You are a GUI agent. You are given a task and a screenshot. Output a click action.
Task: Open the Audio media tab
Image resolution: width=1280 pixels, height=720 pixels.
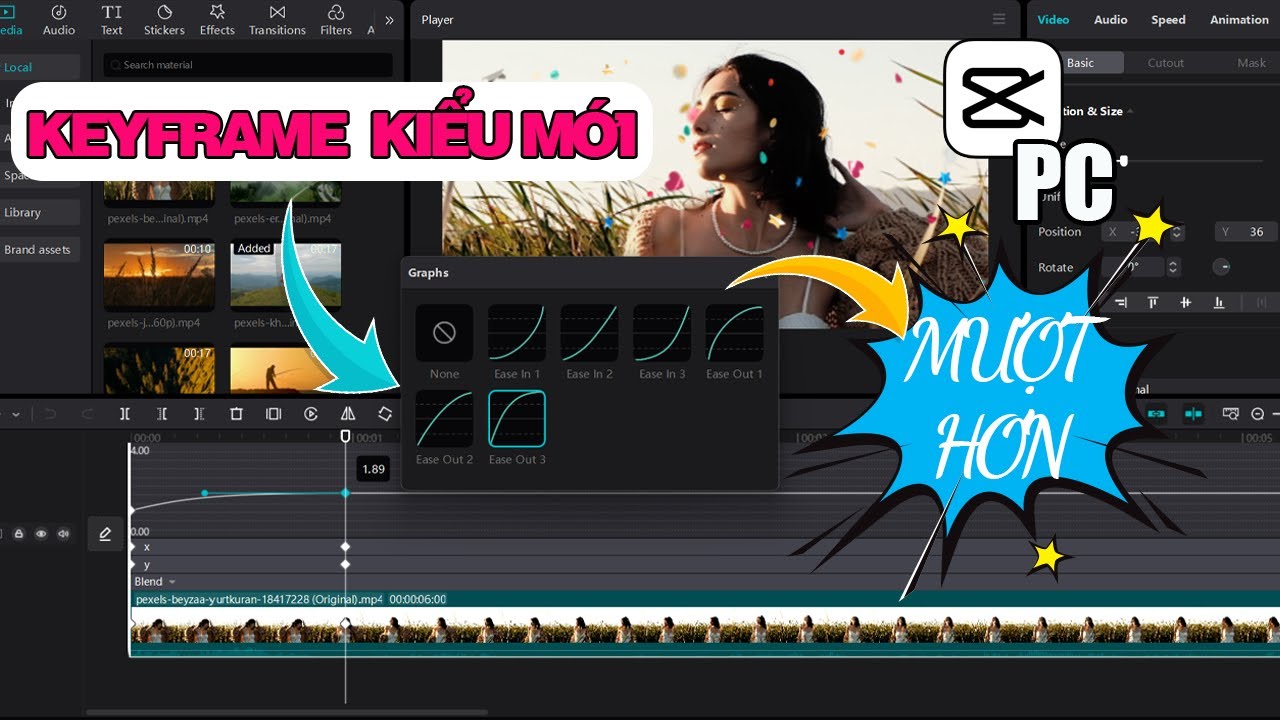[x=59, y=20]
